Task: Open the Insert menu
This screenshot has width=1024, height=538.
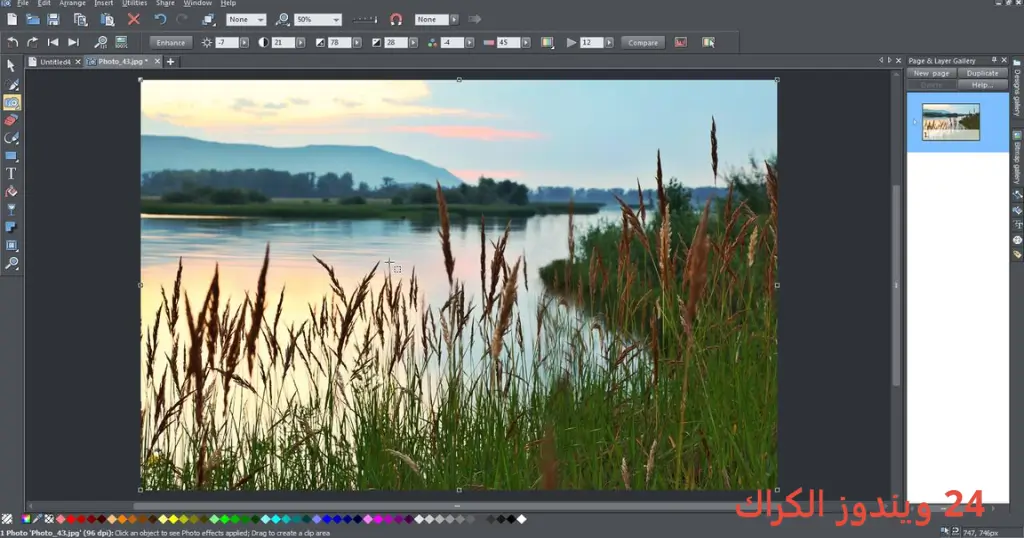Action: 103,3
